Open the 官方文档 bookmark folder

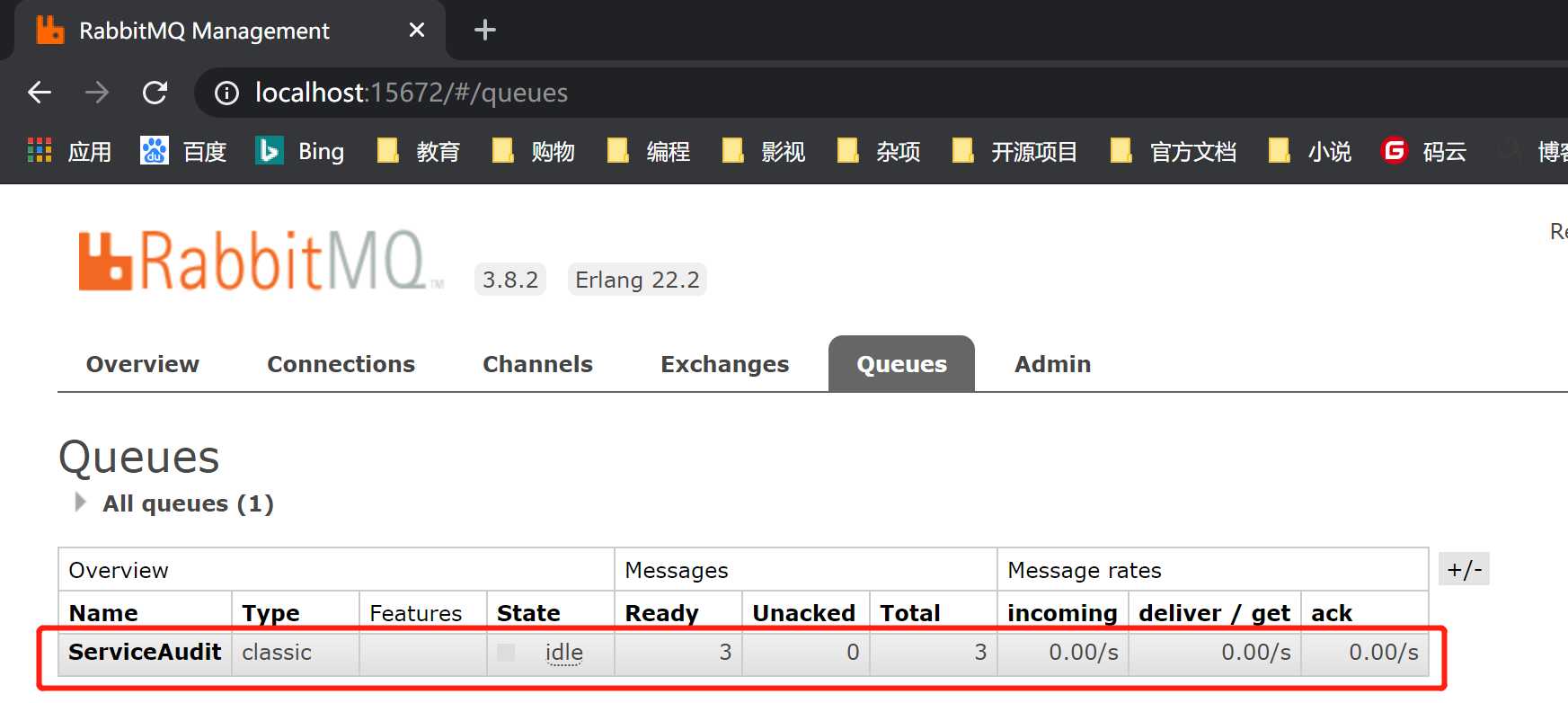pos(1174,151)
